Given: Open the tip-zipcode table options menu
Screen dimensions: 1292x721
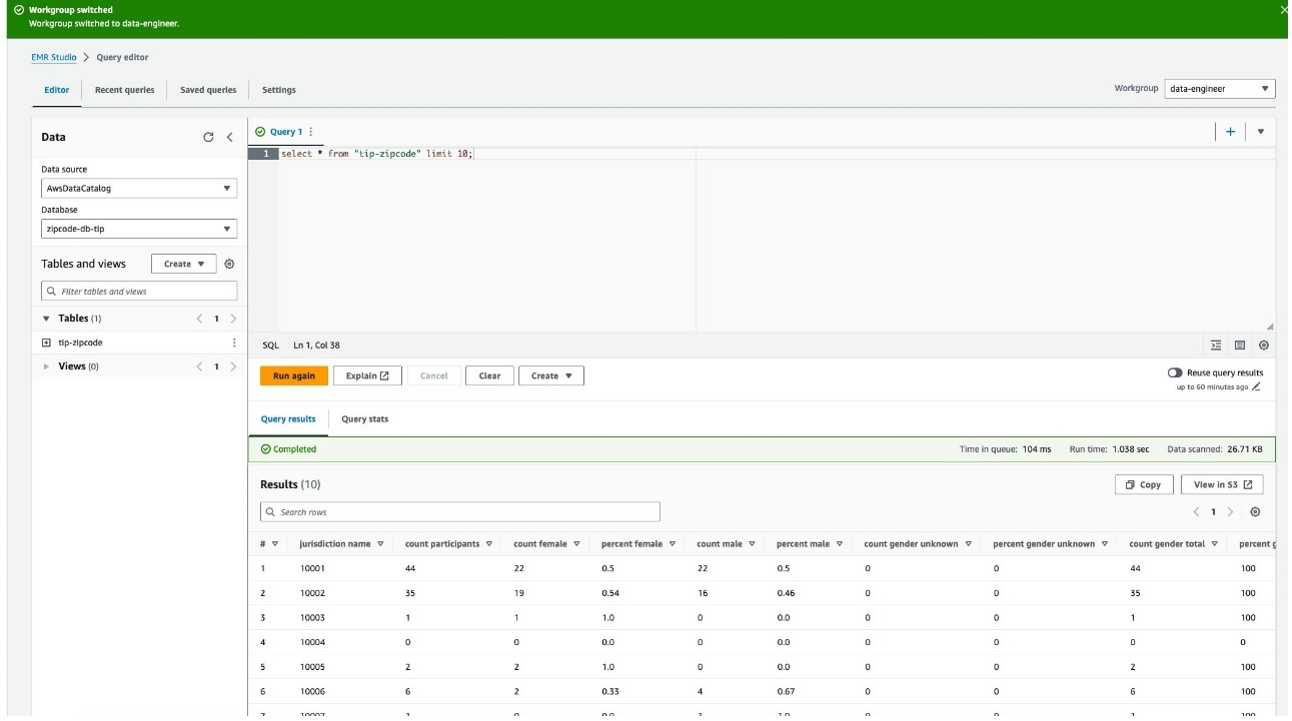Looking at the screenshot, I should pos(233,340).
